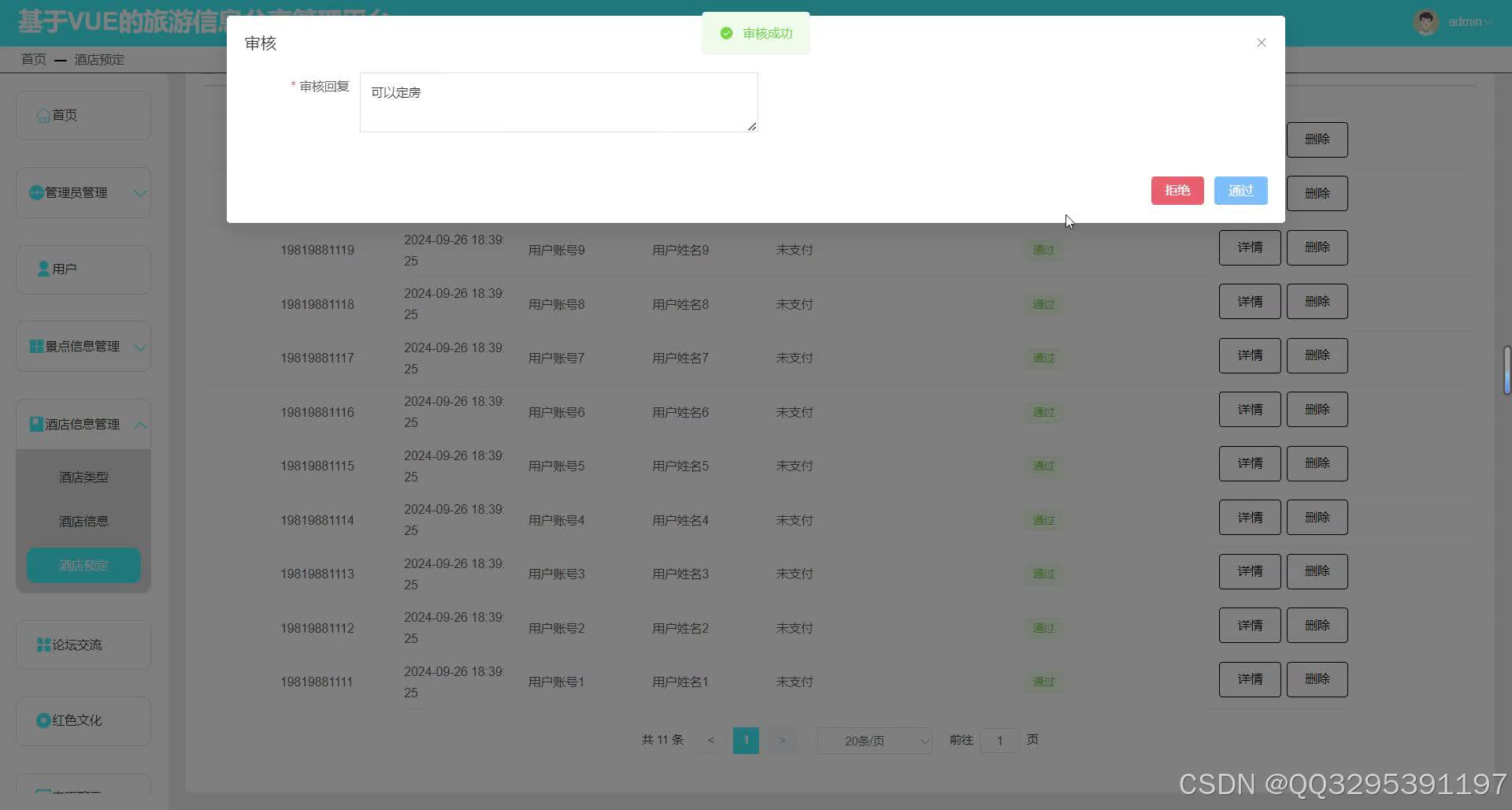Delete the row for 19819881115

click(1317, 463)
